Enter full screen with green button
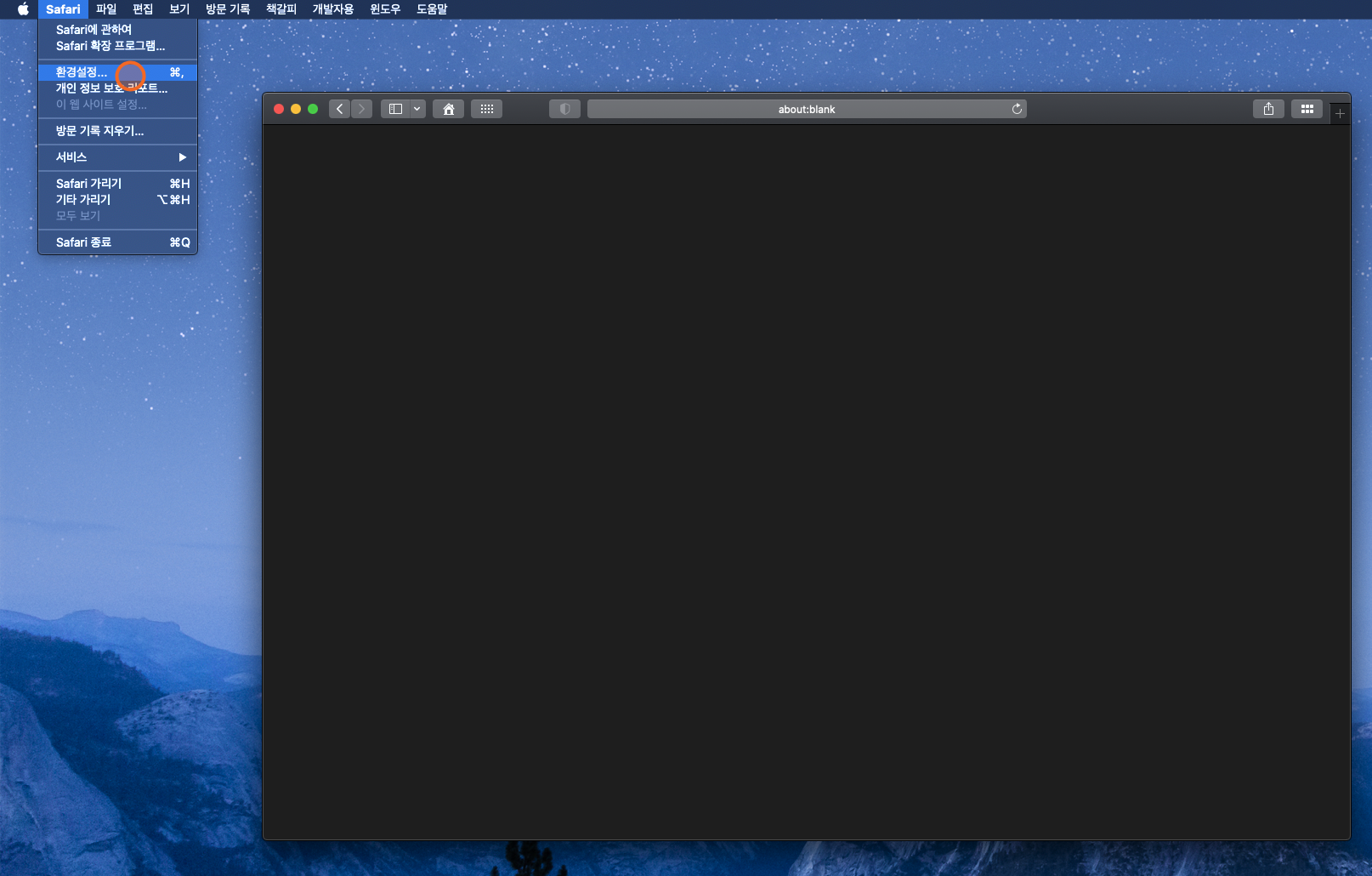Screen dimensions: 1372x876 [313, 109]
